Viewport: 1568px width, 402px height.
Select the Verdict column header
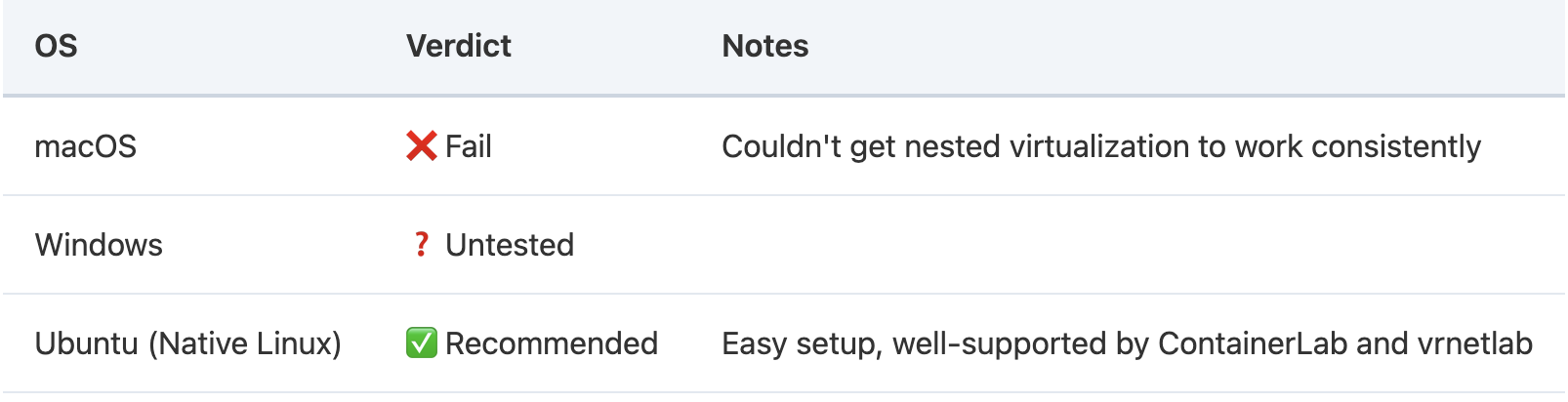(459, 46)
